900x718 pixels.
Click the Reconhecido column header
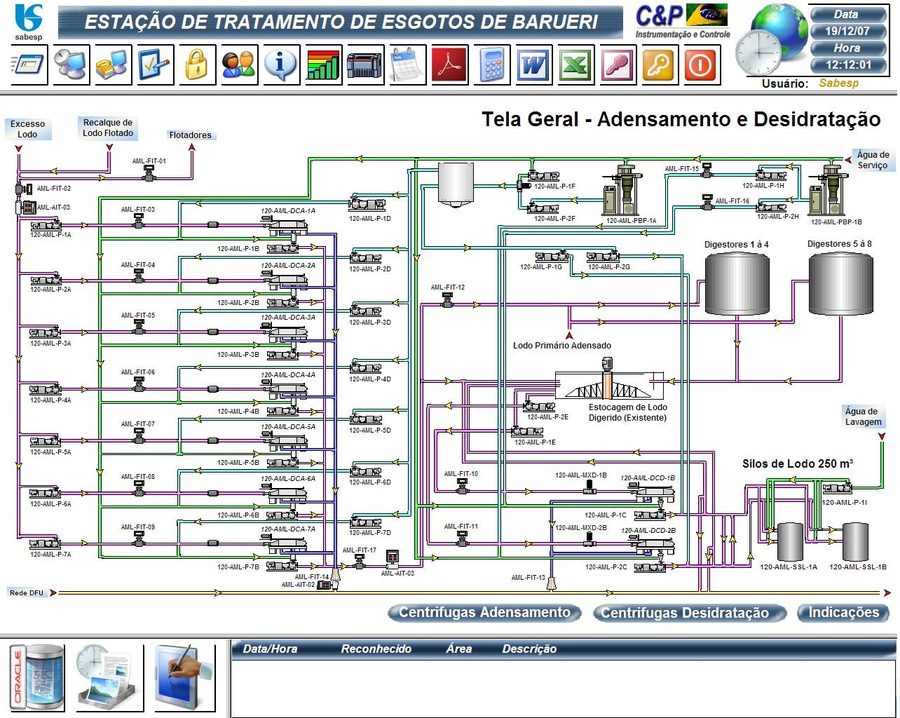376,649
